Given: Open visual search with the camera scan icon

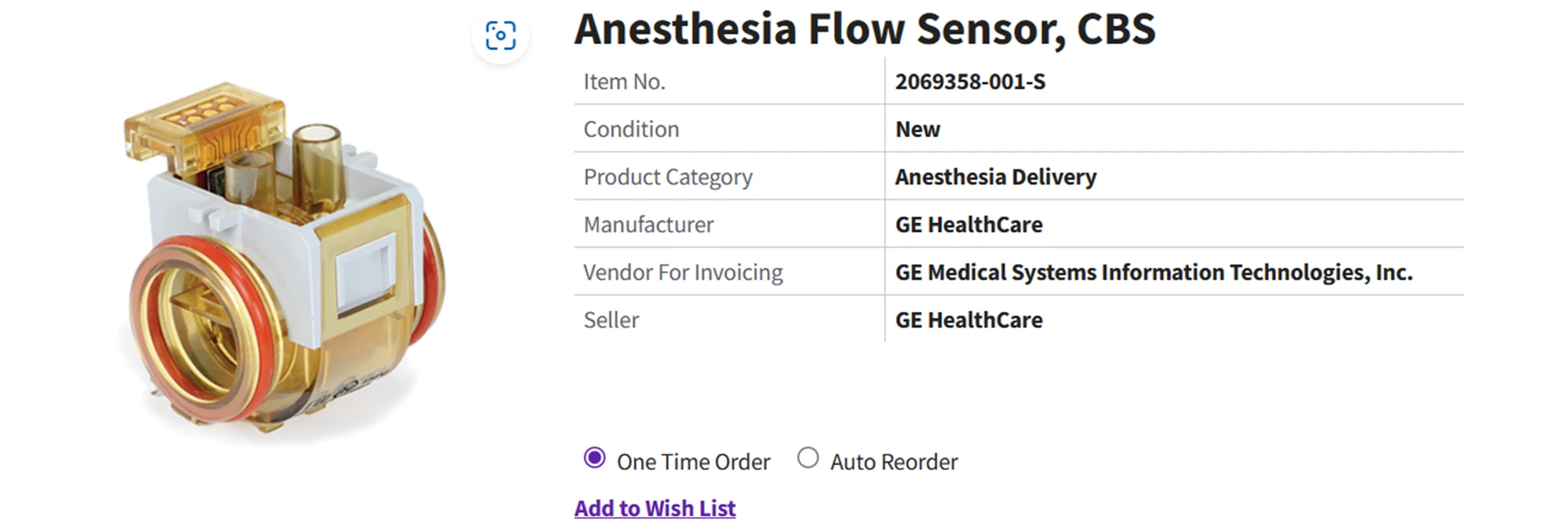Looking at the screenshot, I should [x=501, y=35].
